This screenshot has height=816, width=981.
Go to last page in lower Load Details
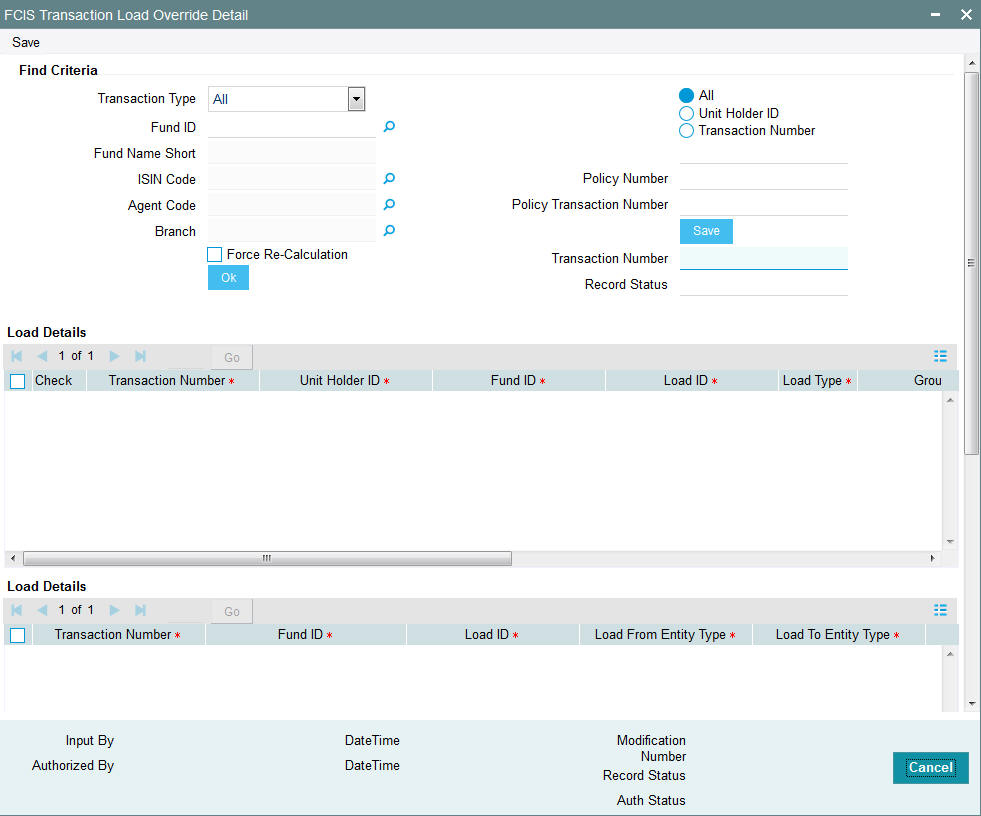point(140,610)
